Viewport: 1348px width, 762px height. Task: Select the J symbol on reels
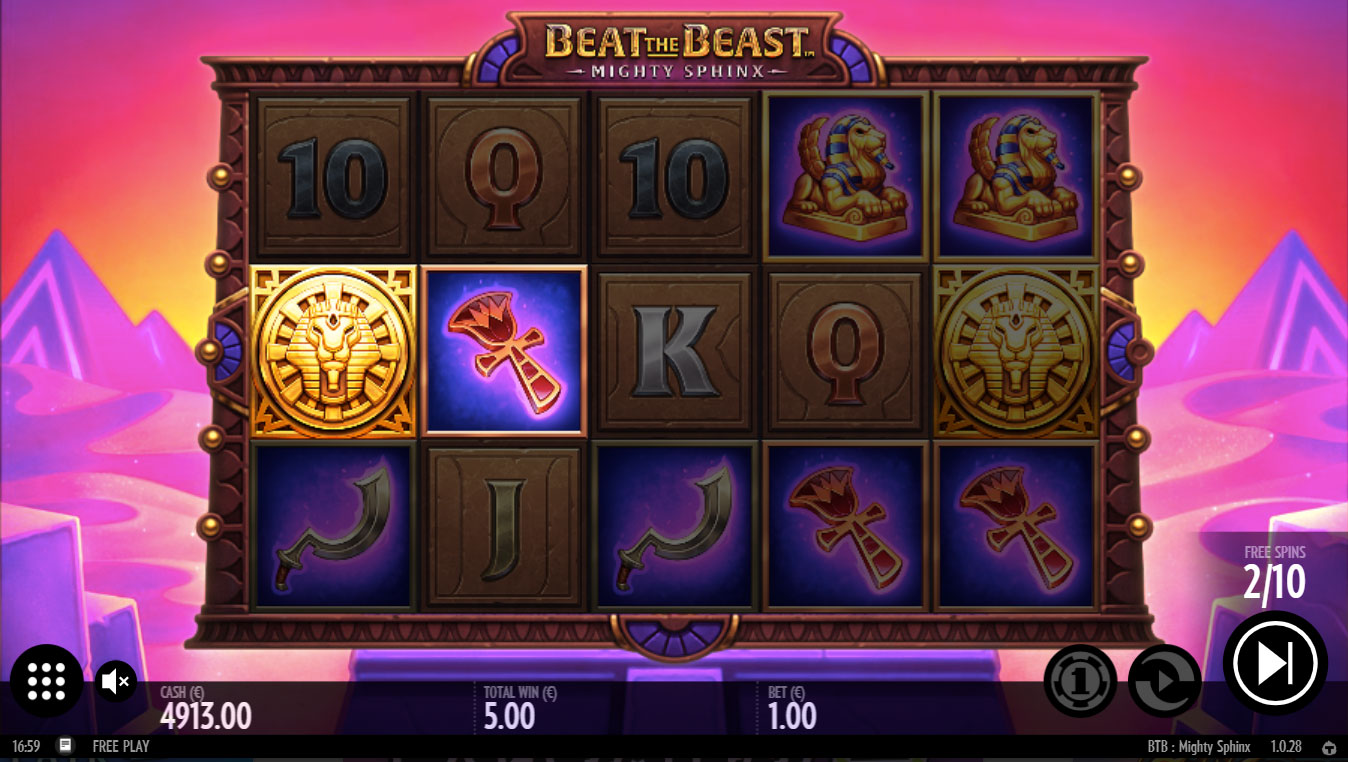[503, 526]
